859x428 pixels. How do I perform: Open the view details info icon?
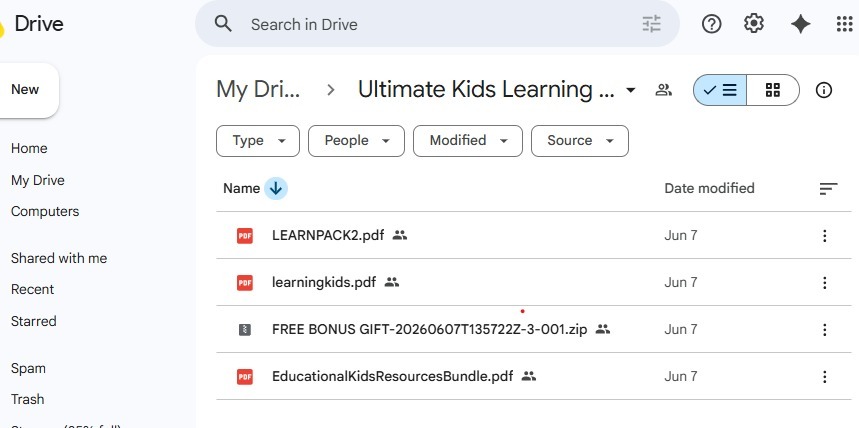[823, 90]
